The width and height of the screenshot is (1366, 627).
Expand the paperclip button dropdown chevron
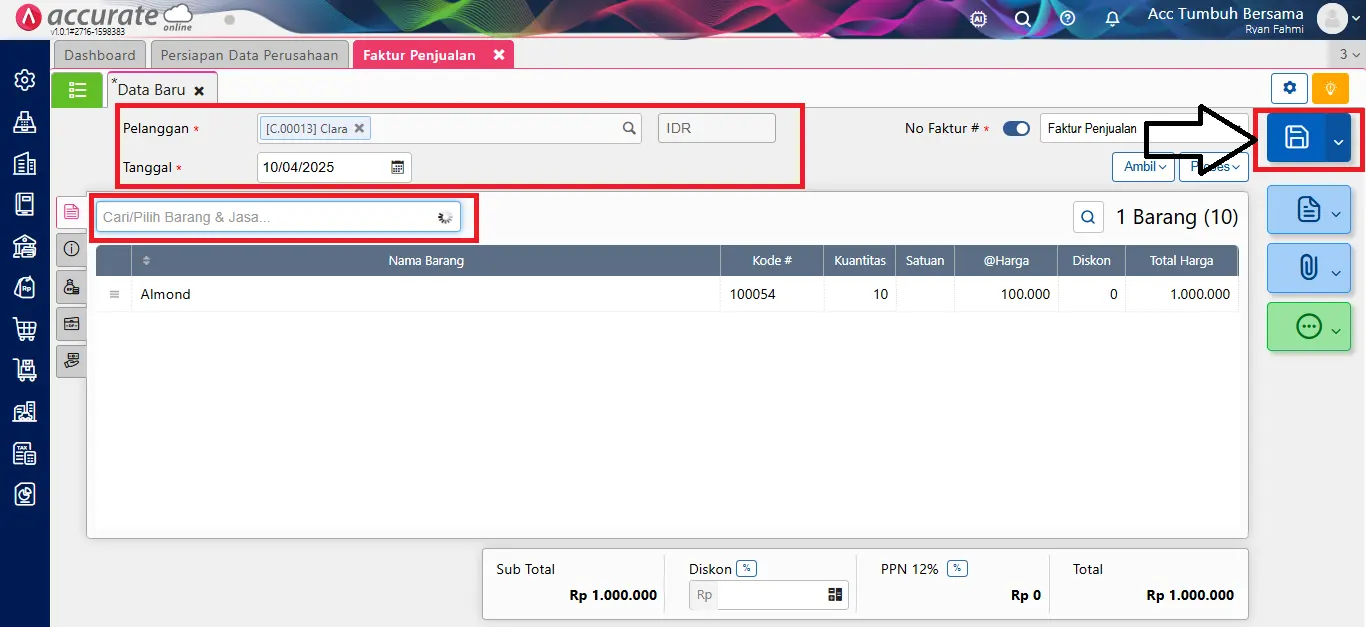pos(1336,271)
